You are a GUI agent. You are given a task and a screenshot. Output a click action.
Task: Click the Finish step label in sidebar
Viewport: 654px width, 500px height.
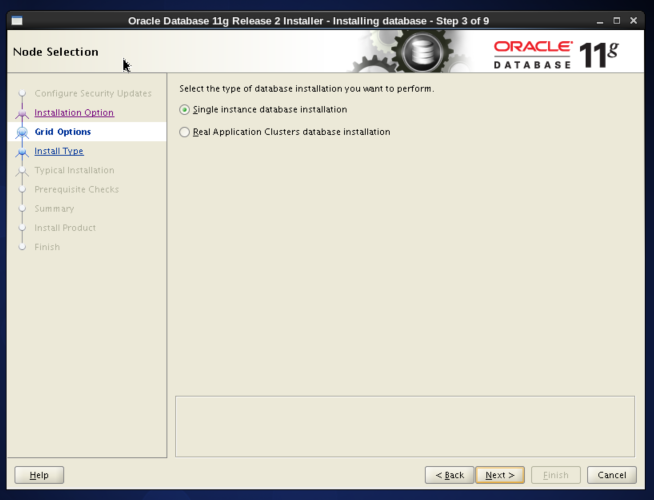(x=47, y=247)
